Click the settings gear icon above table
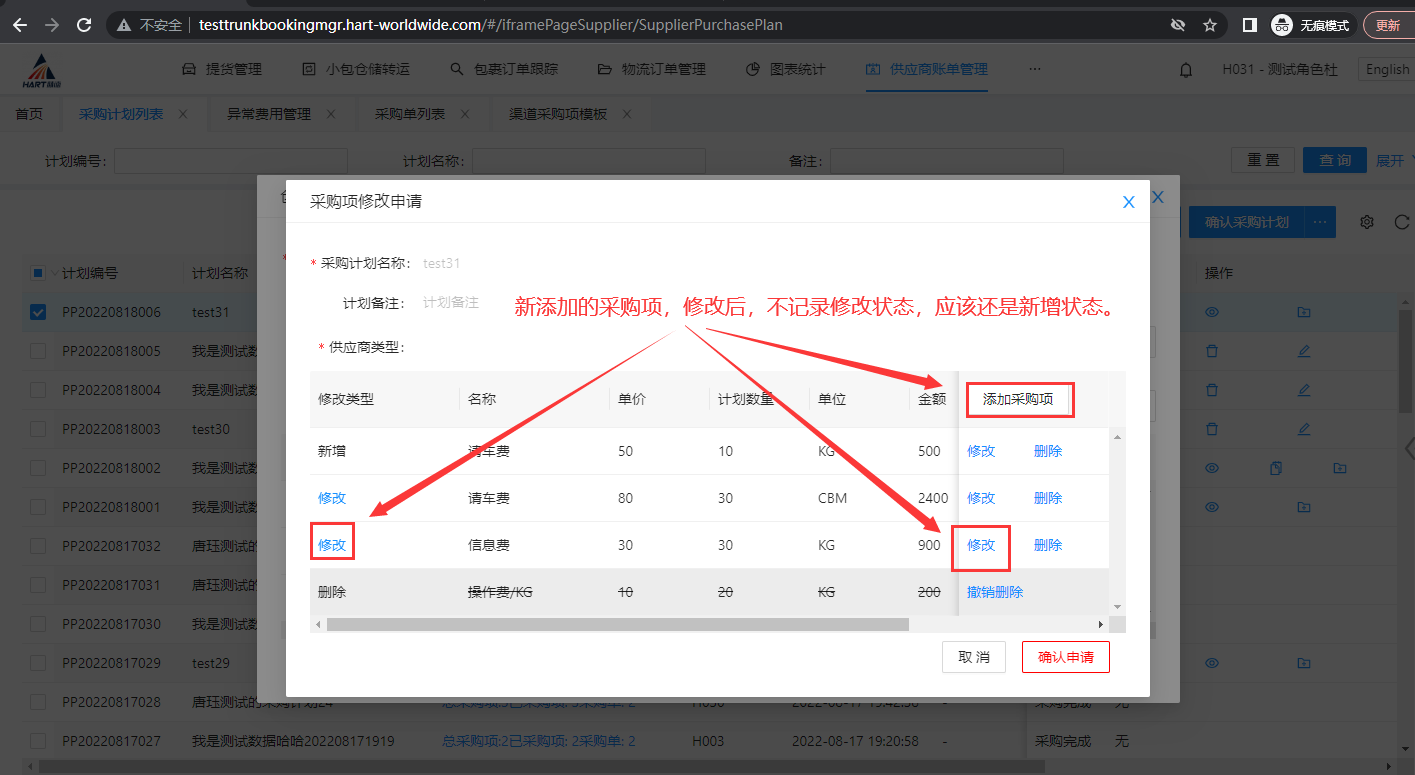 coord(1367,222)
